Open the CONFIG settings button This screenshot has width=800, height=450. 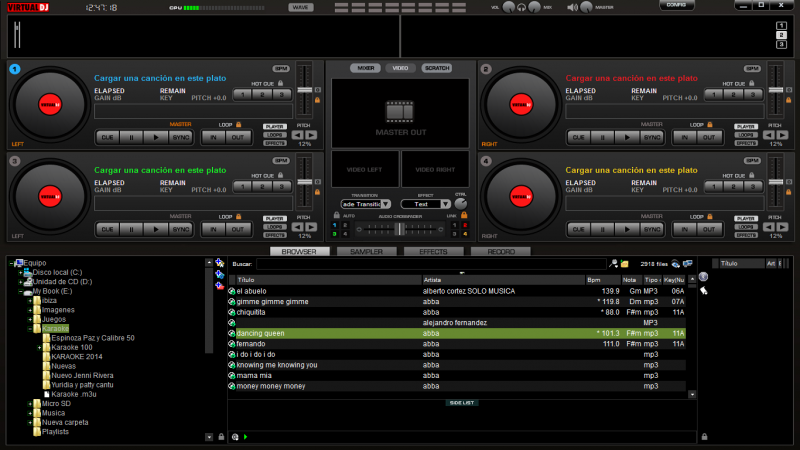click(677, 5)
